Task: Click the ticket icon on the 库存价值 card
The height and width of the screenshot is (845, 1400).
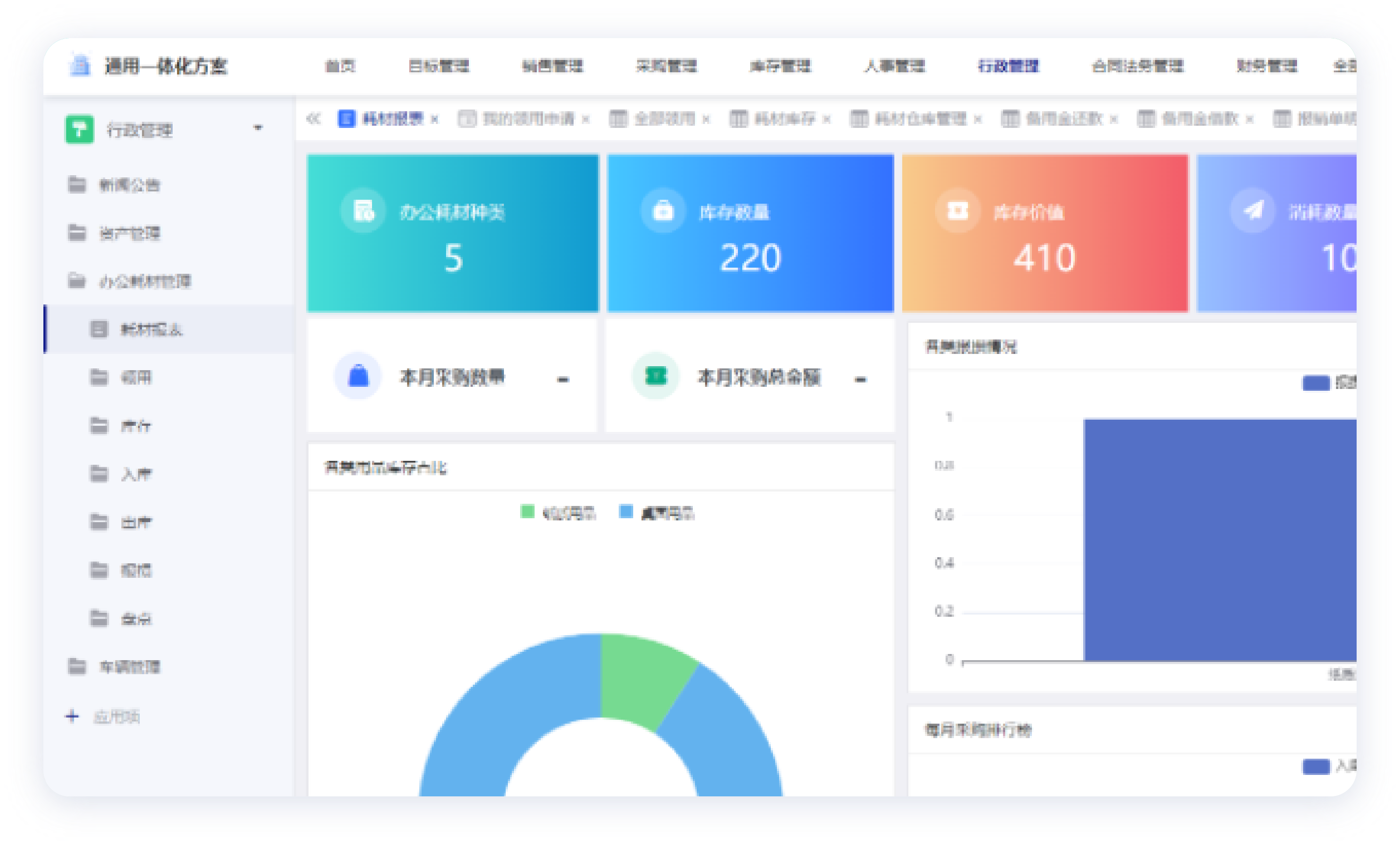Action: 958,211
